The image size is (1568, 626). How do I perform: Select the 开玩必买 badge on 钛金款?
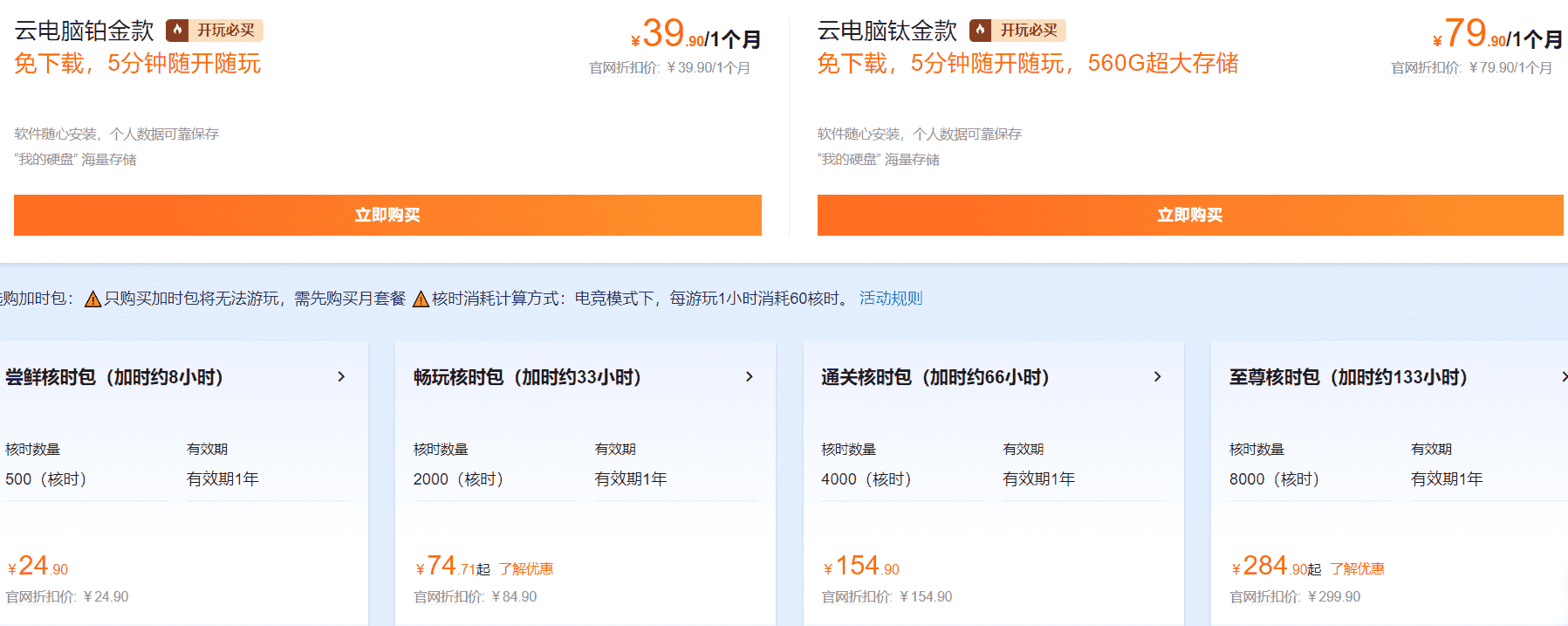point(1028,31)
